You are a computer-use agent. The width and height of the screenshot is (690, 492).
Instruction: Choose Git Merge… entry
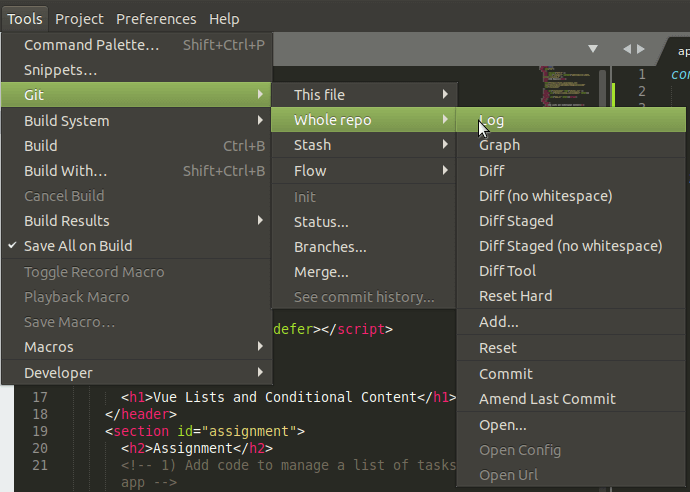pyautogui.click(x=364, y=272)
